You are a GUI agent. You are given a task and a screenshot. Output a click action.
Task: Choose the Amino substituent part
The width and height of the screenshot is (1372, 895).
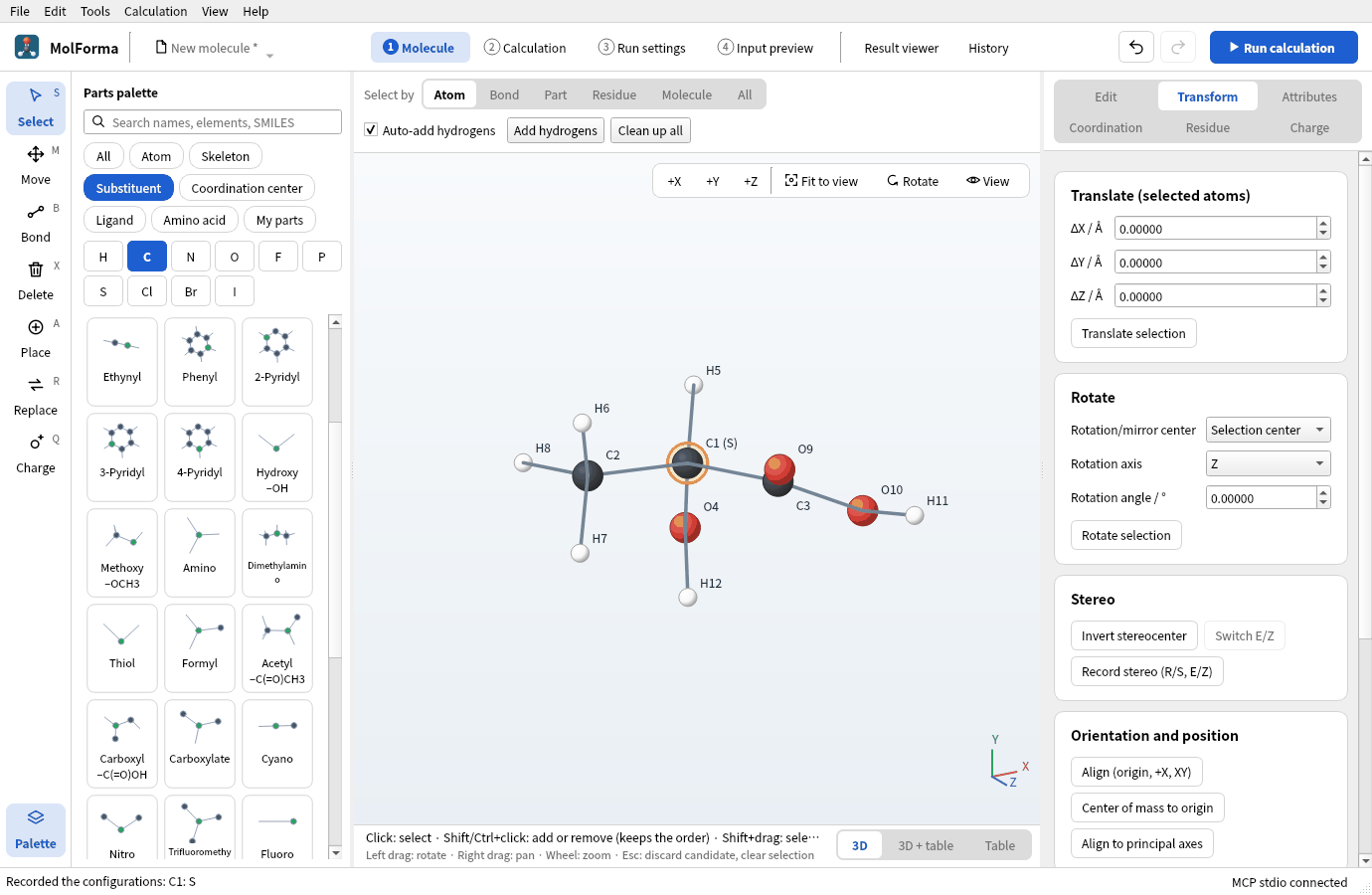coord(200,553)
